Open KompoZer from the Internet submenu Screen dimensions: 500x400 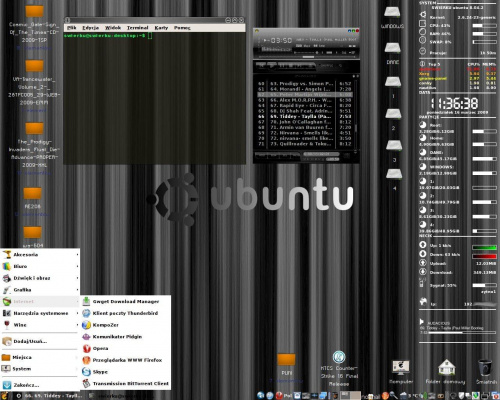click(126, 325)
